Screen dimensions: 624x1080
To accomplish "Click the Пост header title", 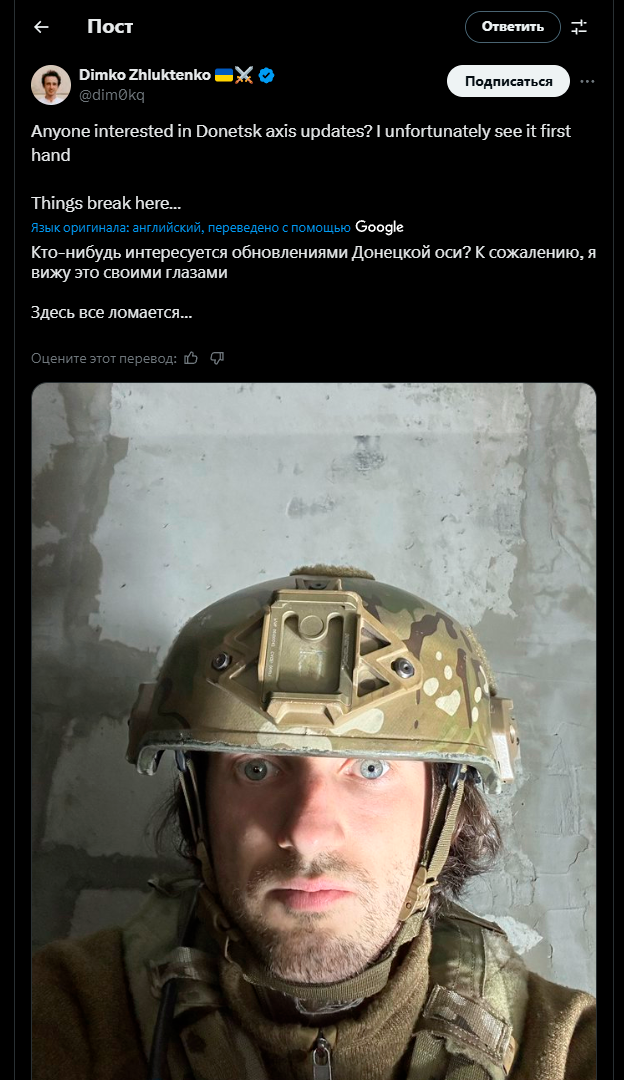I will tap(110, 27).
